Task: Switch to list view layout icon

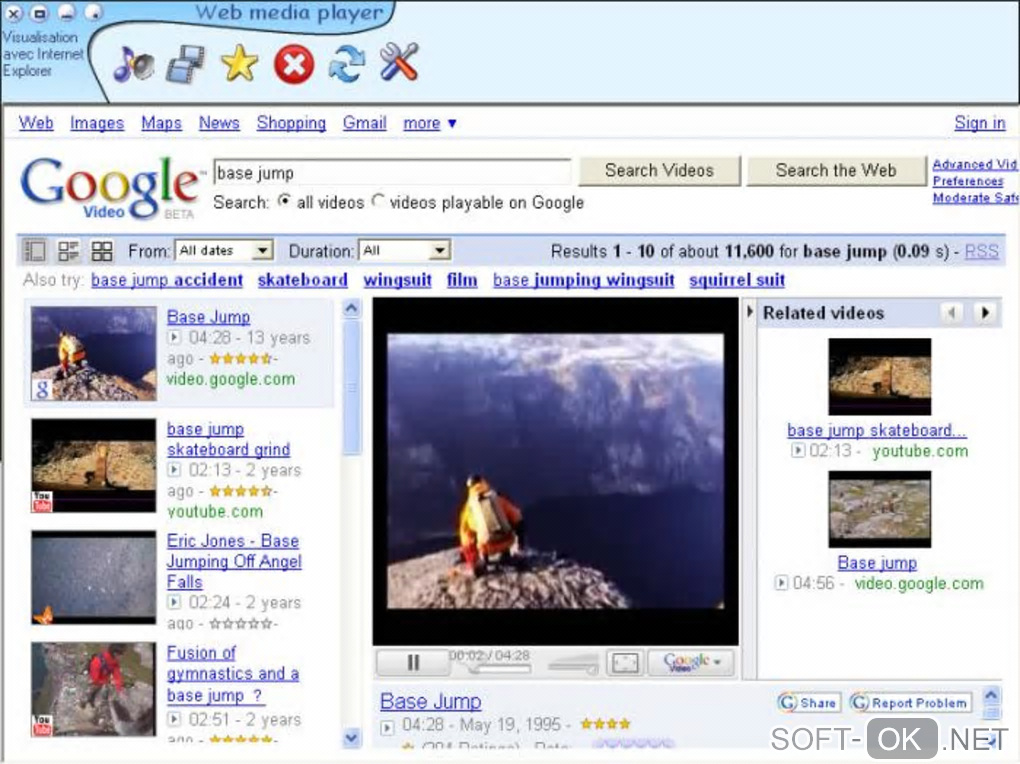Action: click(x=34, y=251)
